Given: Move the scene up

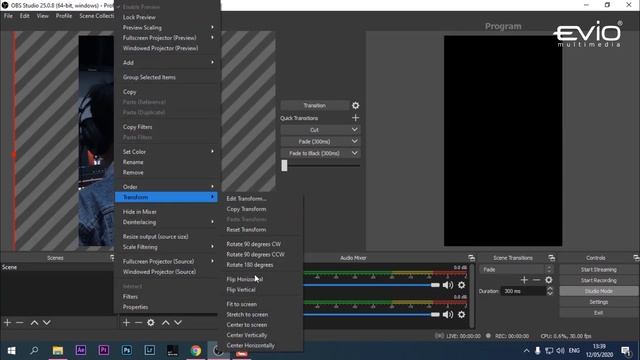Looking at the screenshot, I should (x=34, y=322).
